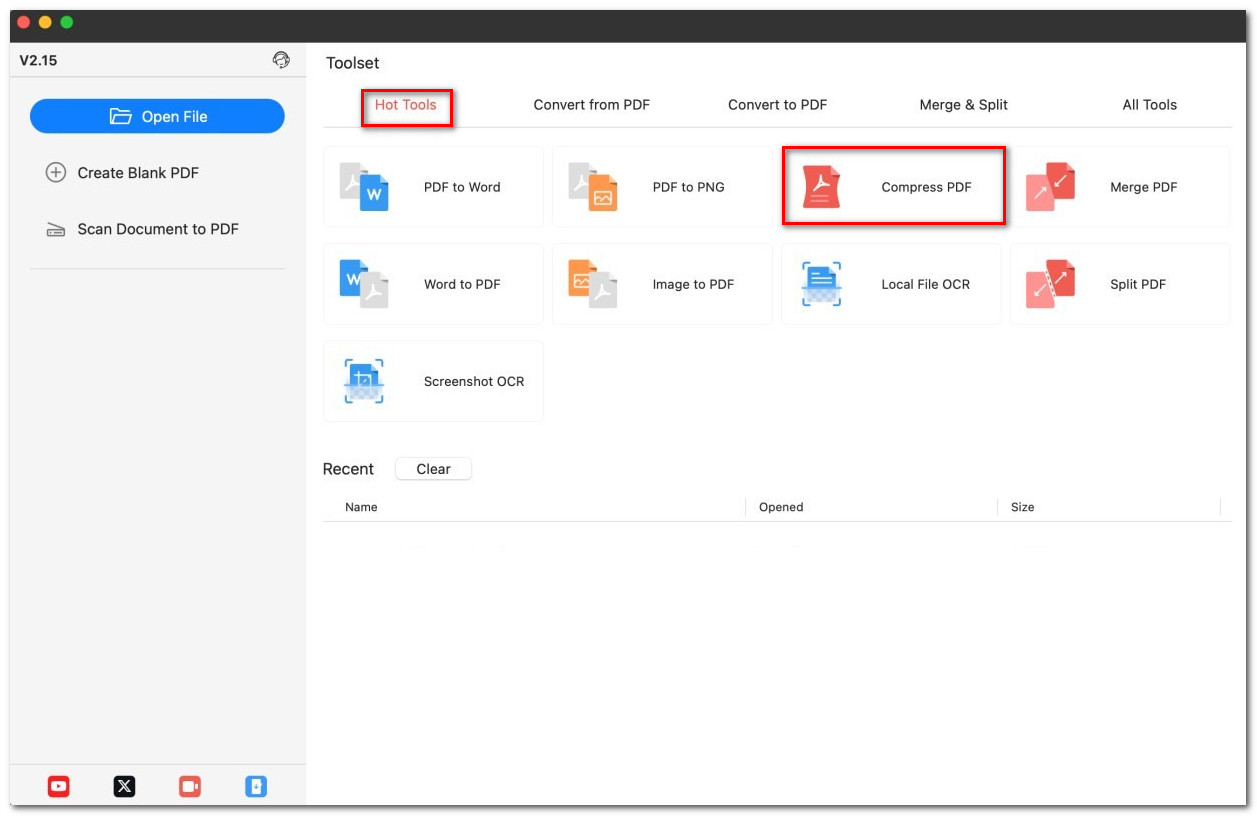Select the PDF to PNG tool icon

click(593, 187)
